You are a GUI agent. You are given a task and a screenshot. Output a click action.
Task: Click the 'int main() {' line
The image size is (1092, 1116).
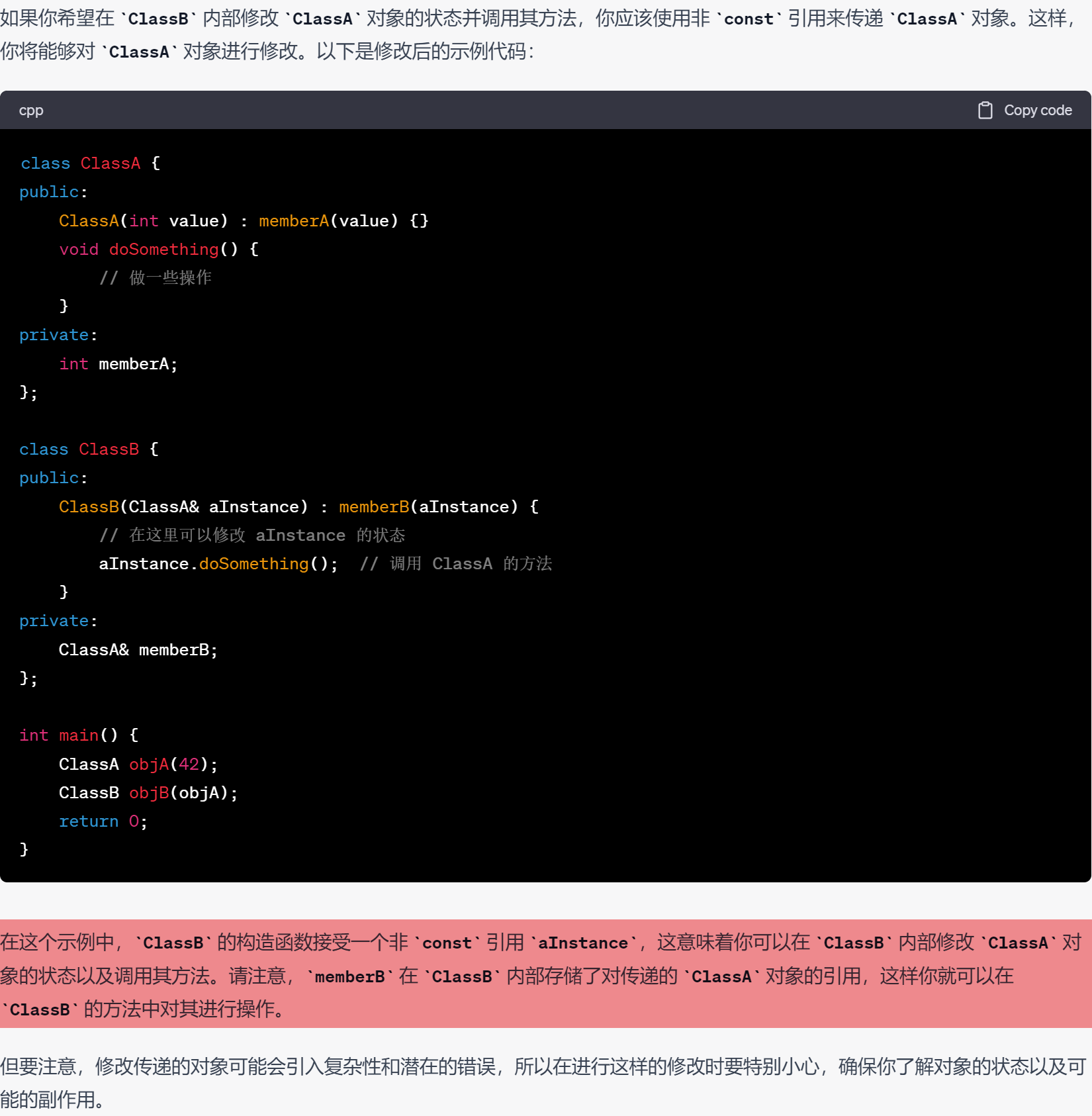click(x=79, y=735)
